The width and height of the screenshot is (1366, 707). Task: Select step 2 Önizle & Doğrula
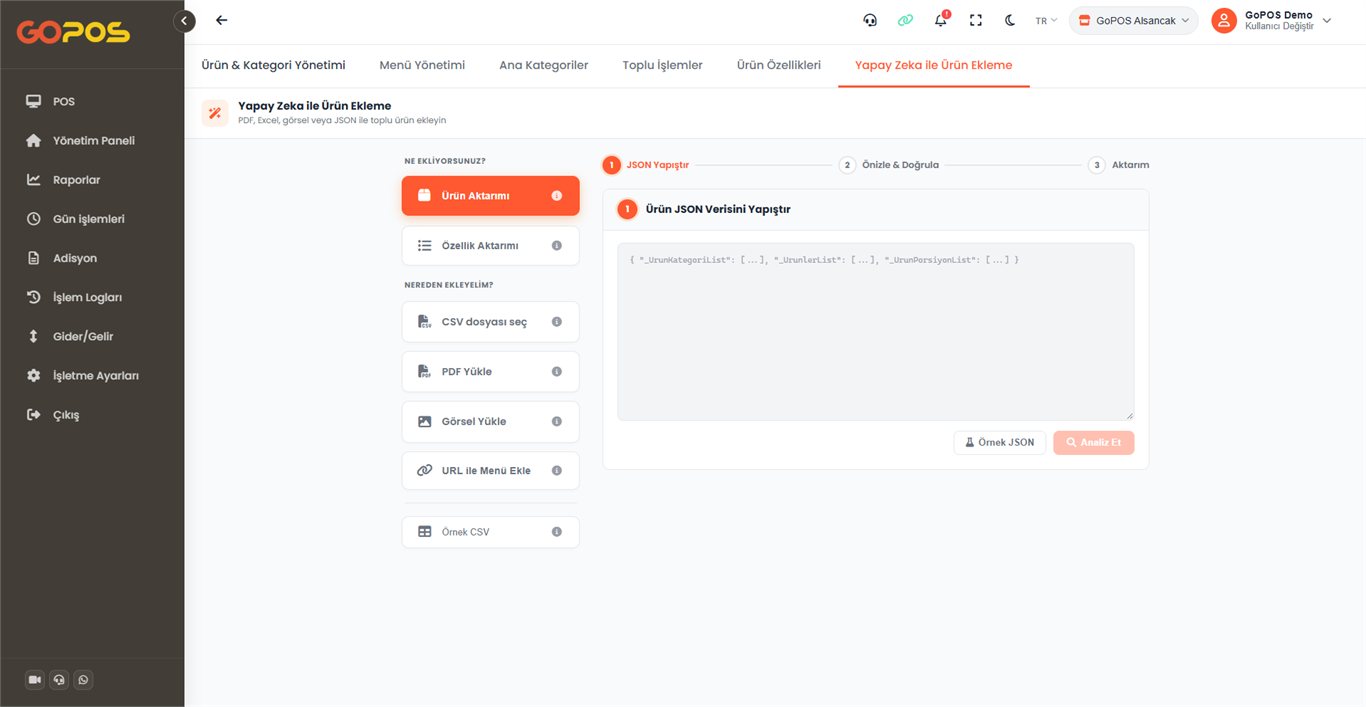pos(889,165)
